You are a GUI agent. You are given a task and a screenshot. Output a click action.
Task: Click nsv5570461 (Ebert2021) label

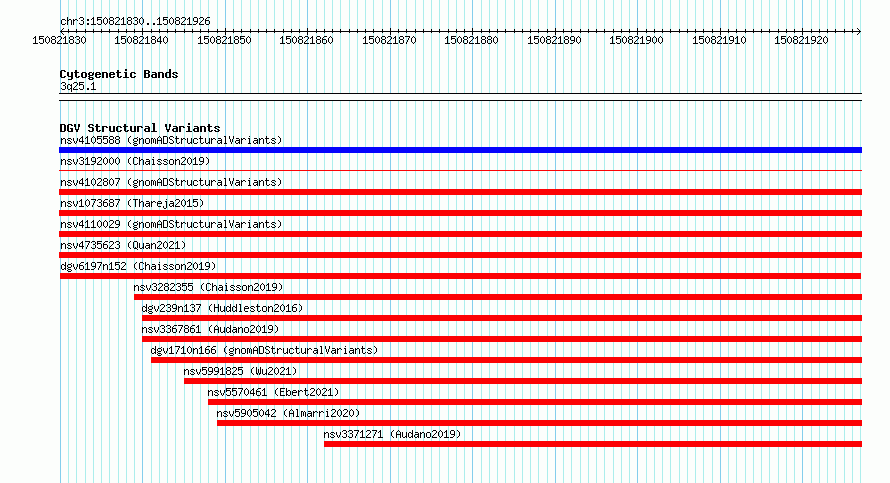273,392
